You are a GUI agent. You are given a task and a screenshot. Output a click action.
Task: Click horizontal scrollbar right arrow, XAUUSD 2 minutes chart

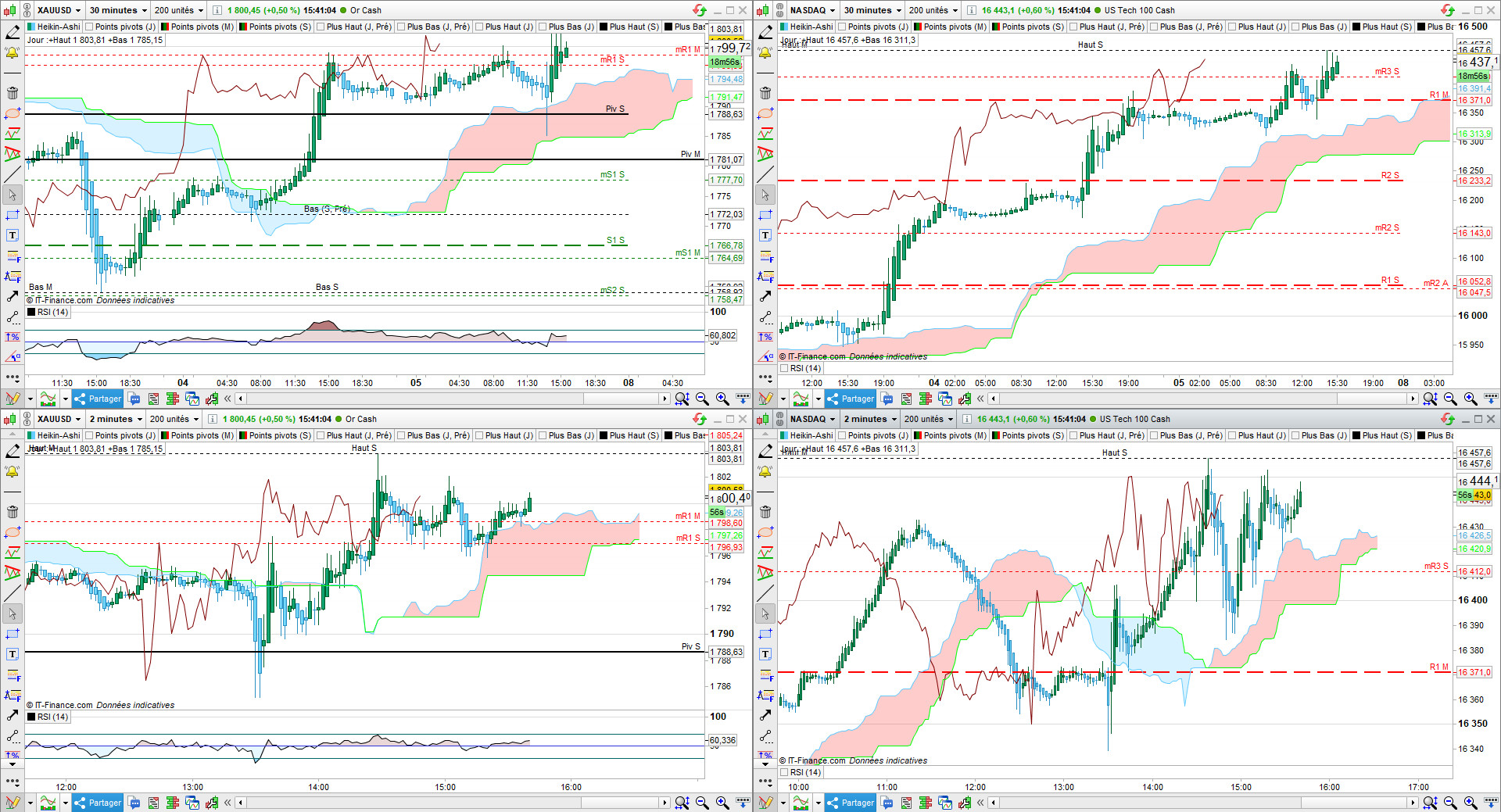coord(665,803)
